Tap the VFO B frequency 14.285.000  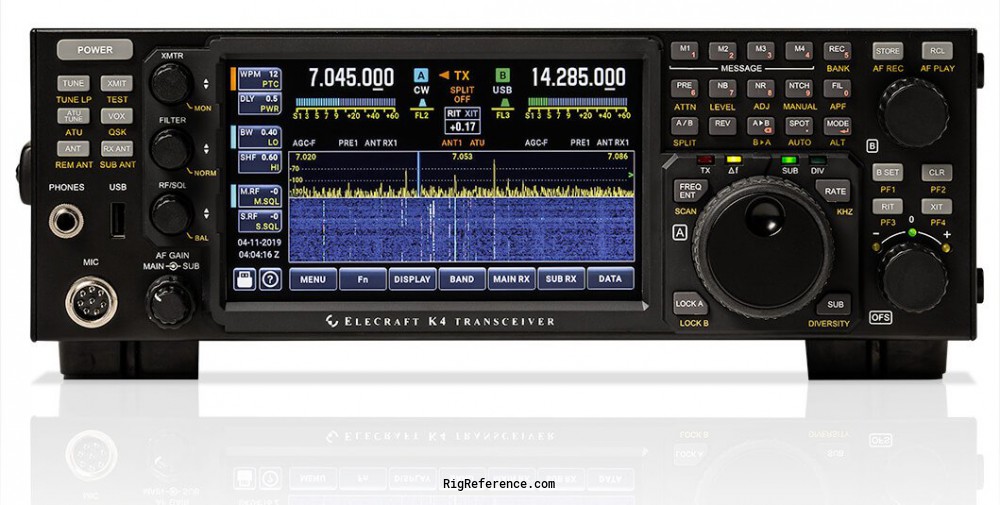point(578,78)
